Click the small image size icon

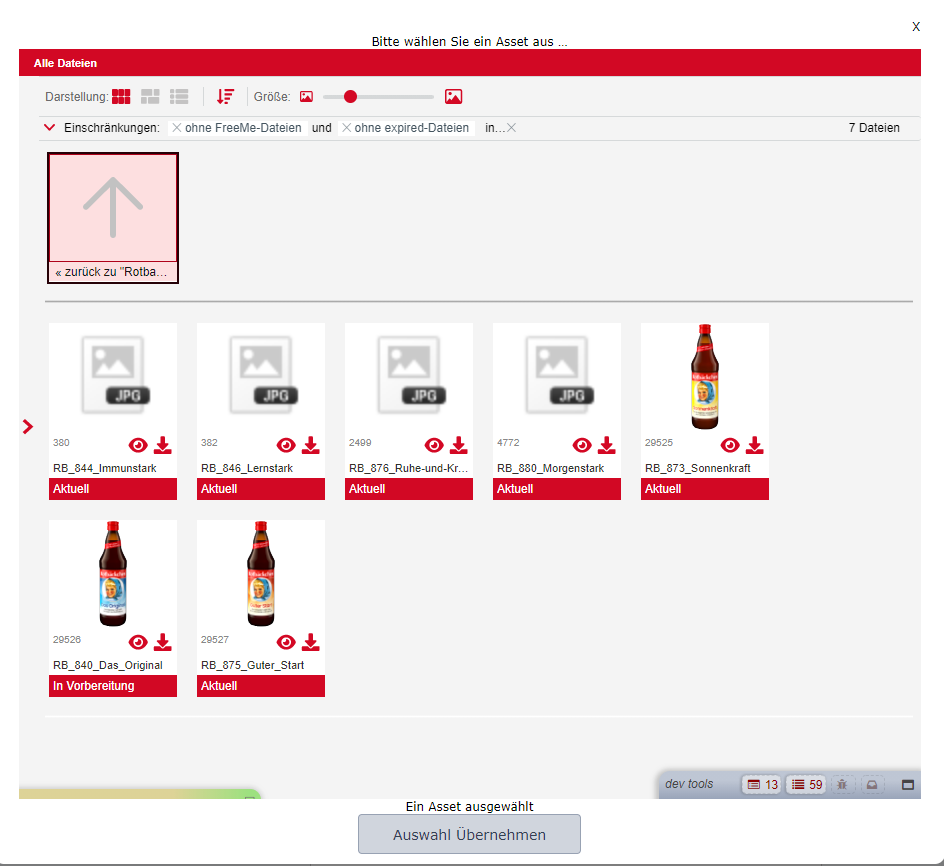point(306,96)
